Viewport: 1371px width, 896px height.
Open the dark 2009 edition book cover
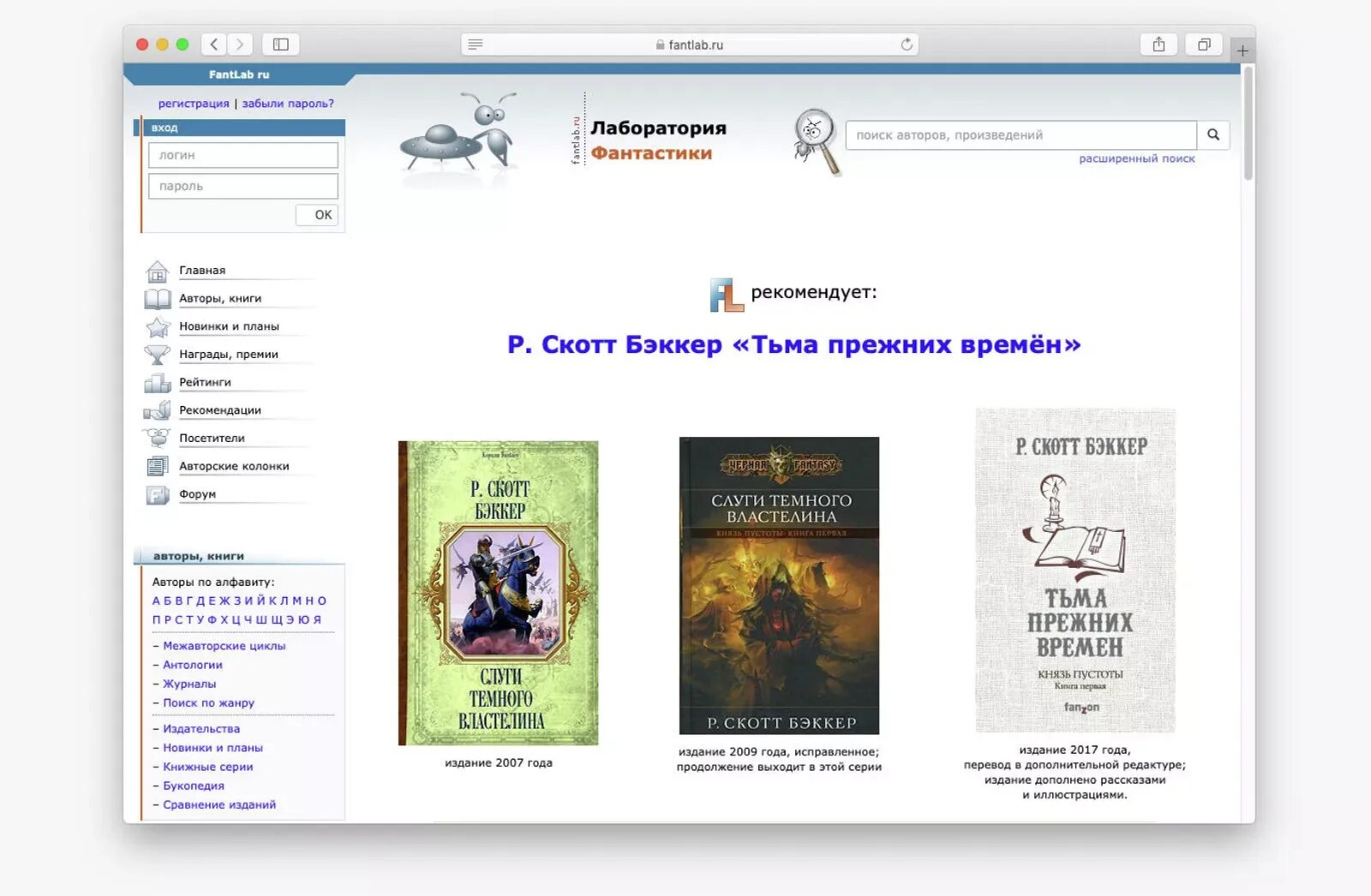pos(779,586)
